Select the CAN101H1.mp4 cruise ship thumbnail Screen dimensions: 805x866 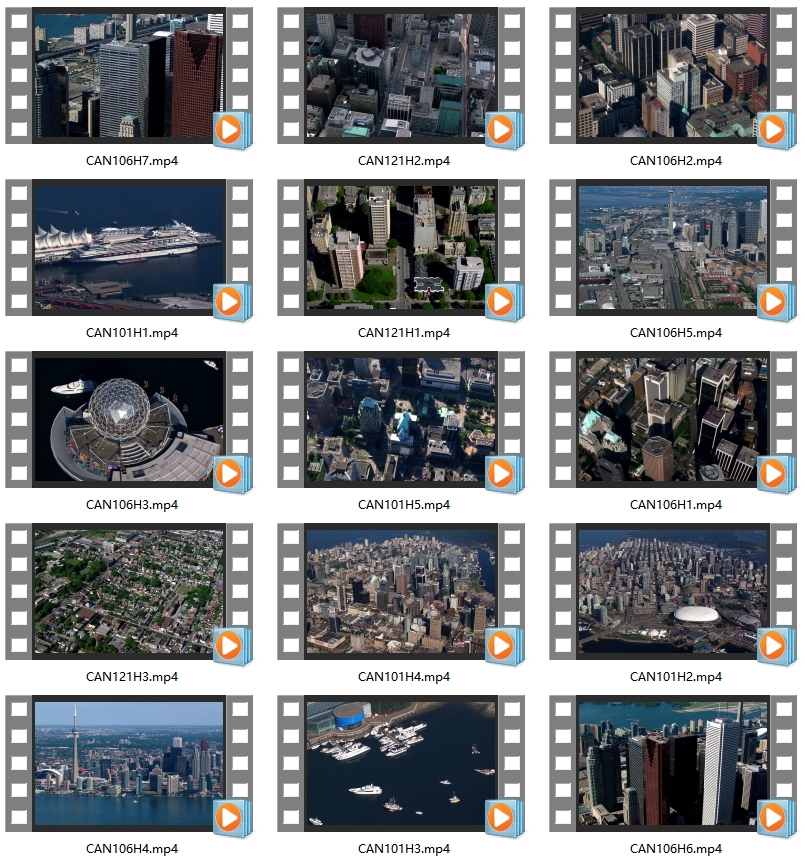click(129, 247)
